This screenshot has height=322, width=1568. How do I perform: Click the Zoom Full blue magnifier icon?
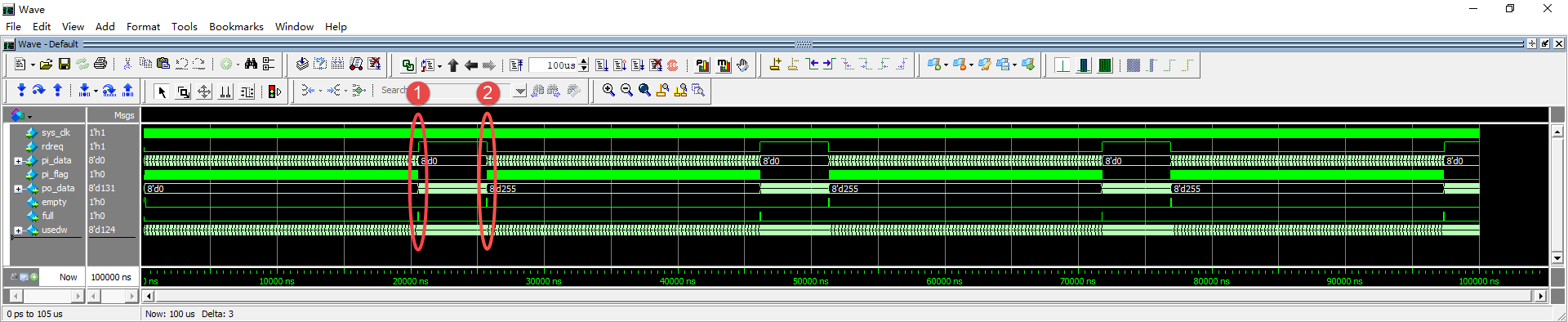coord(644,90)
